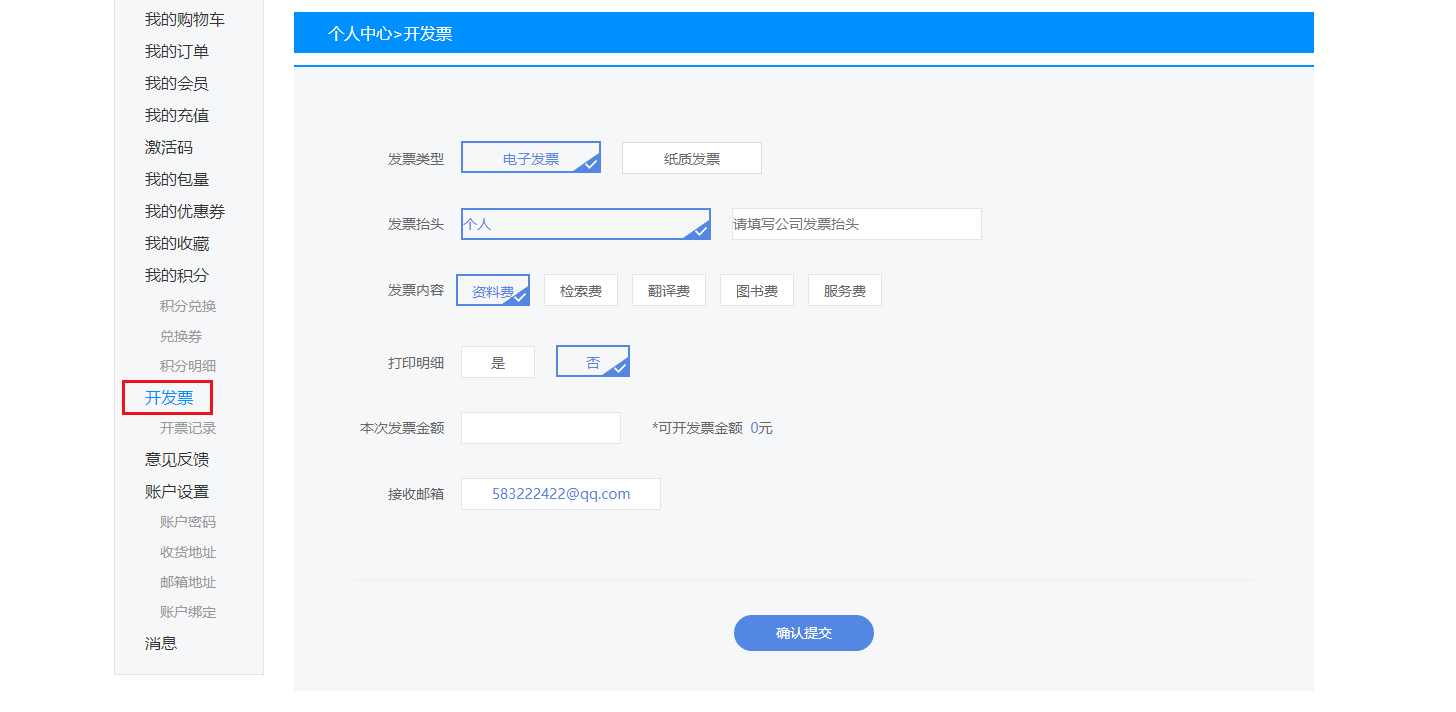Click 个人中心>开发票 breadcrumb header
The width and height of the screenshot is (1456, 712).
tap(390, 34)
